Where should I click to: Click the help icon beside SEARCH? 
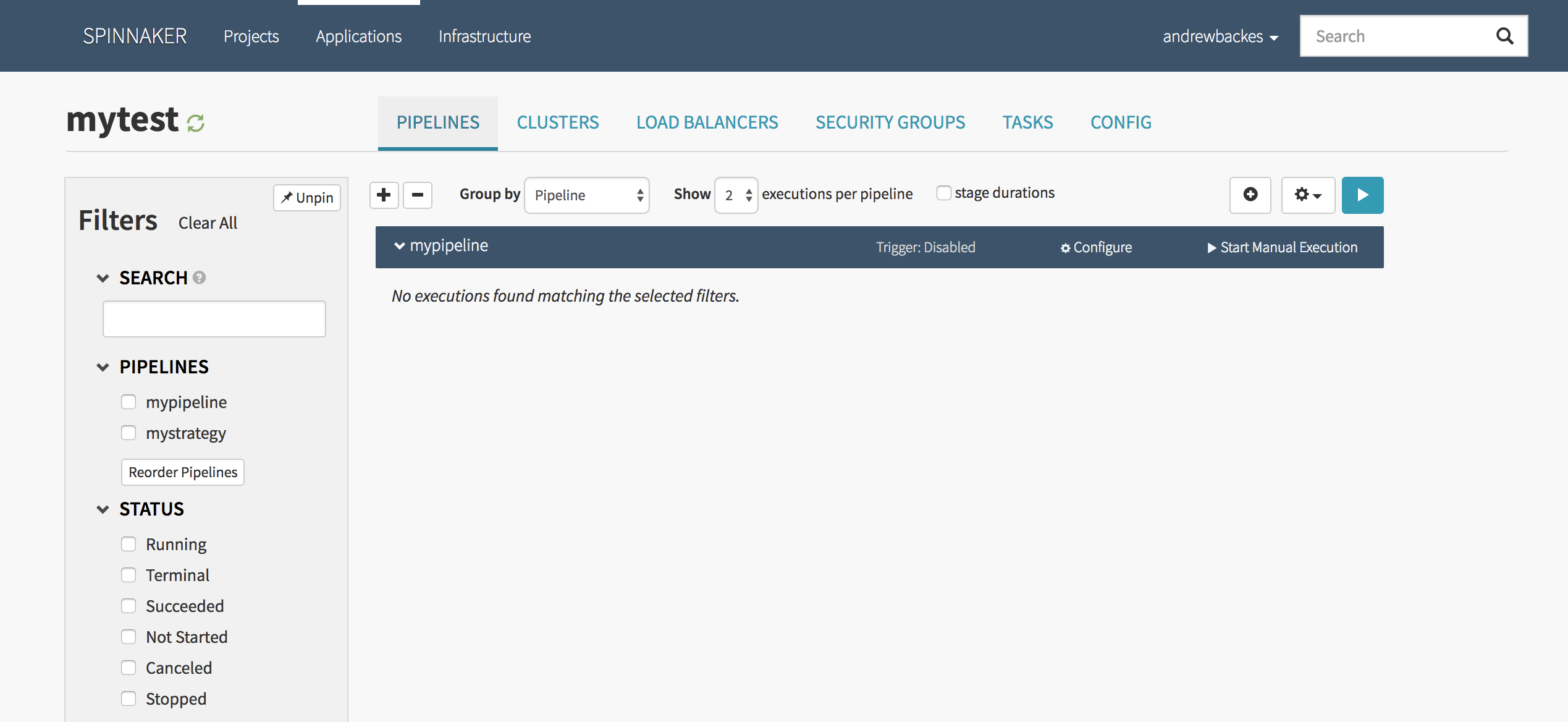(199, 278)
